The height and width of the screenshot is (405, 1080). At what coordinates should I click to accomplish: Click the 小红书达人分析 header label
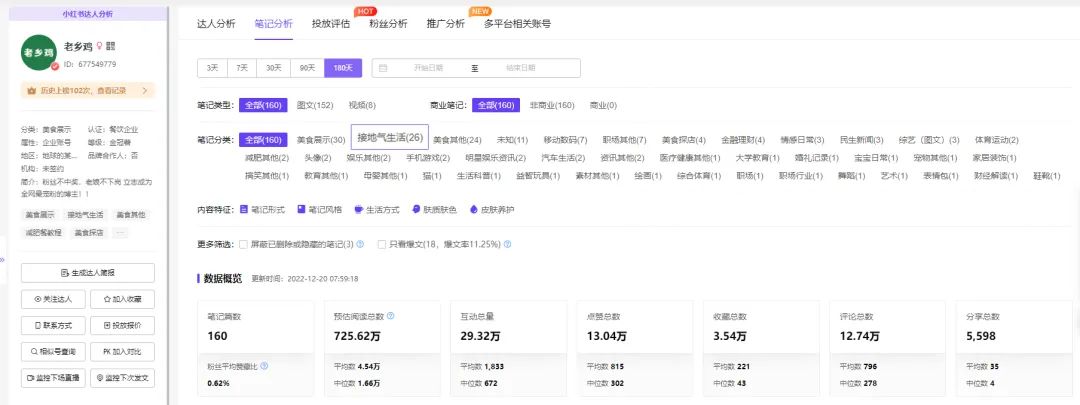pyautogui.click(x=87, y=14)
